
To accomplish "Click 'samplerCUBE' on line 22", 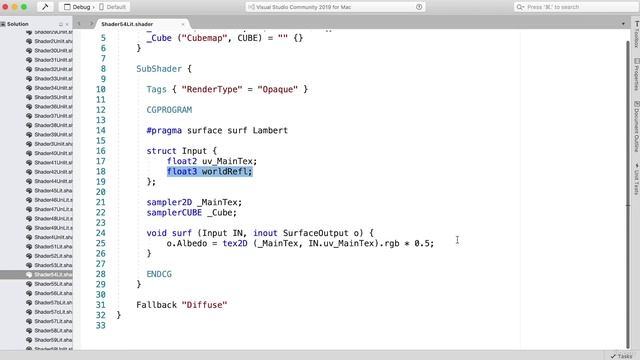I will click(x=174, y=213).
